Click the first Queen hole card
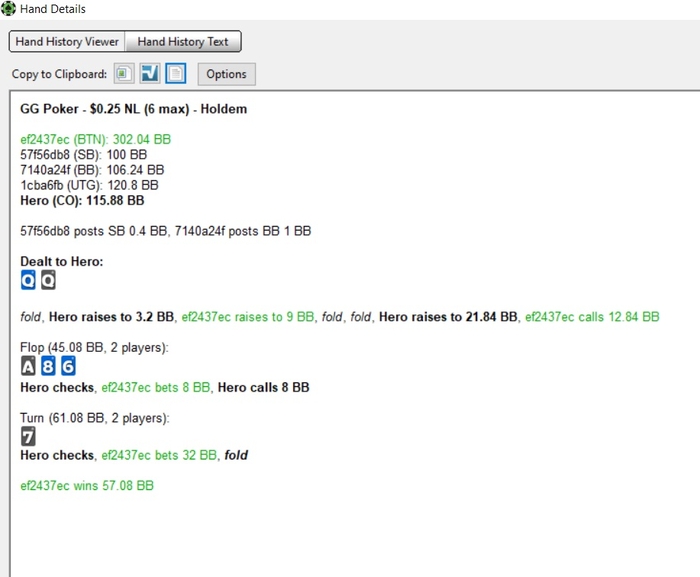The image size is (700, 577). 28,281
